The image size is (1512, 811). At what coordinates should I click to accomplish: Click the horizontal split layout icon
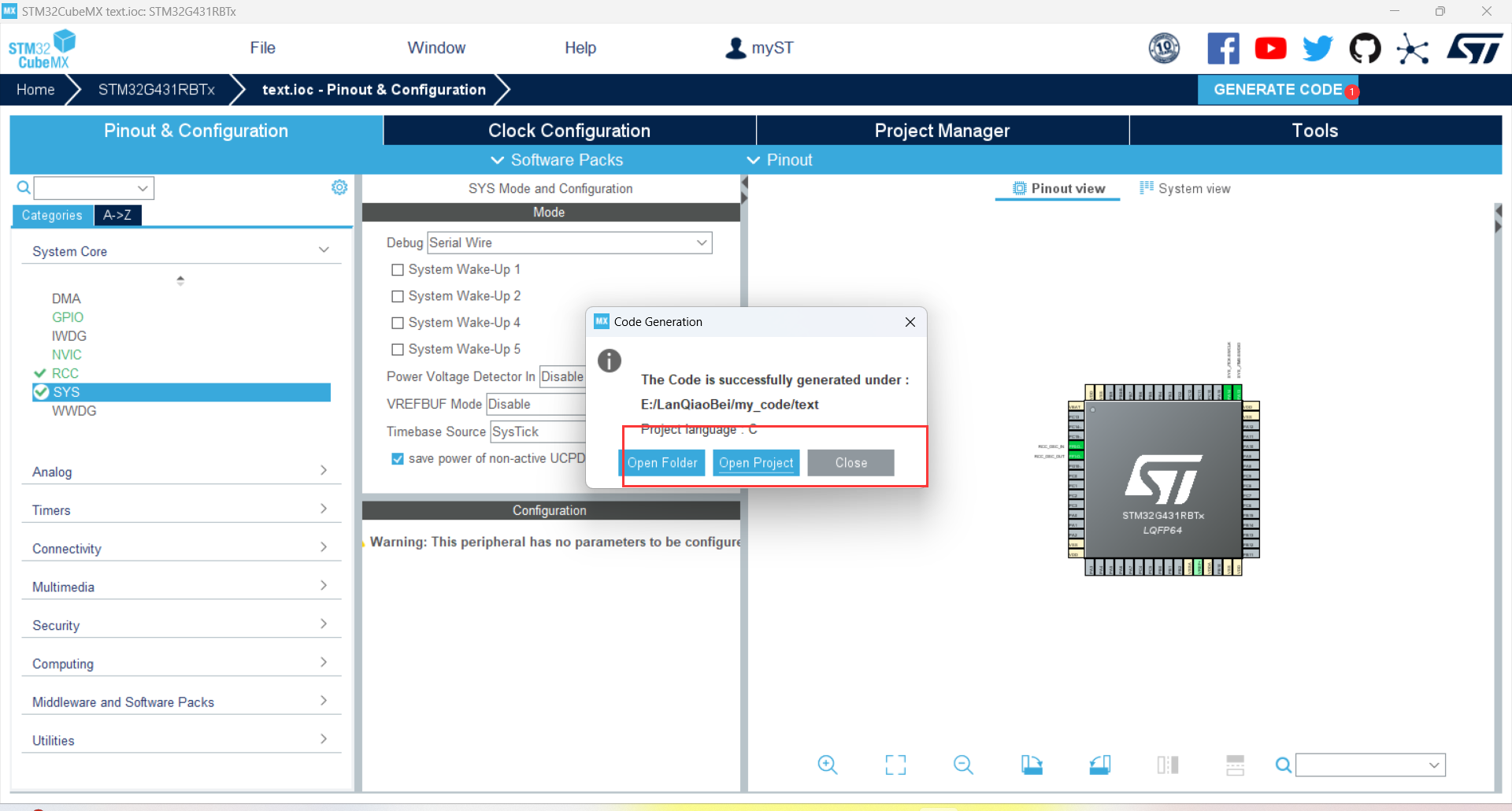[1236, 765]
